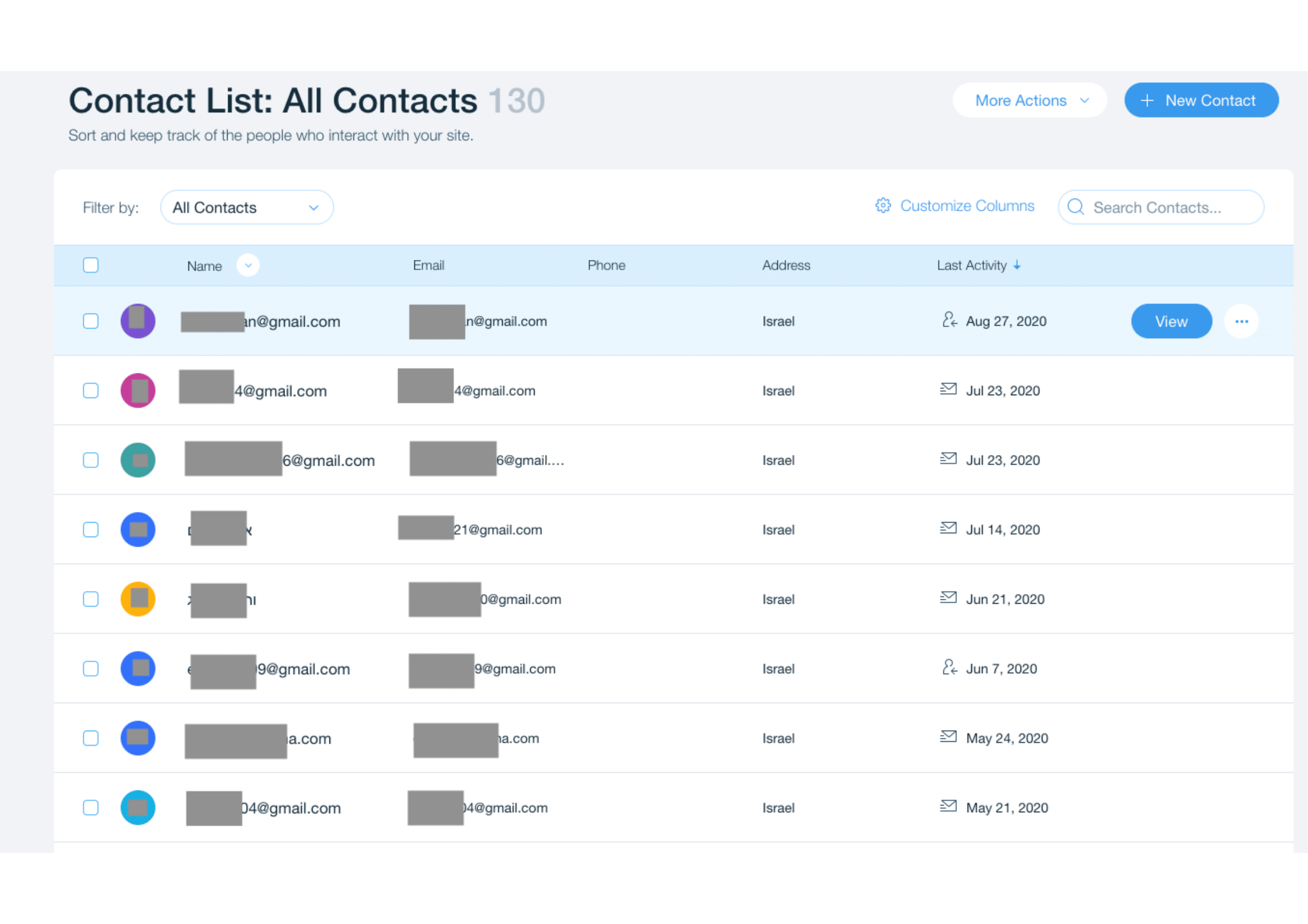The height and width of the screenshot is (924, 1308).
Task: Click the orange contact avatar
Action: (138, 599)
